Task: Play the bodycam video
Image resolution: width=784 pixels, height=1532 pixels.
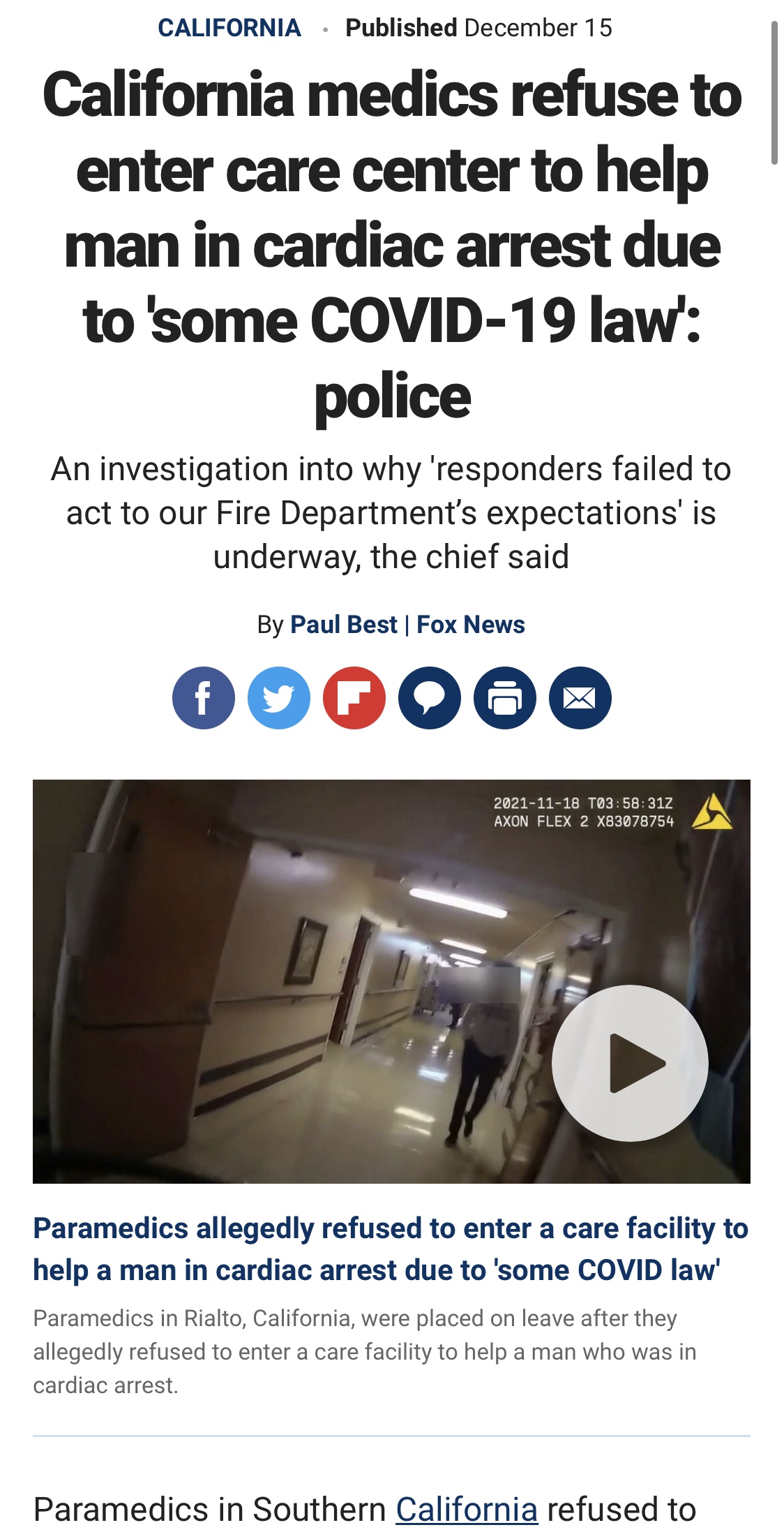Action: [x=630, y=1063]
